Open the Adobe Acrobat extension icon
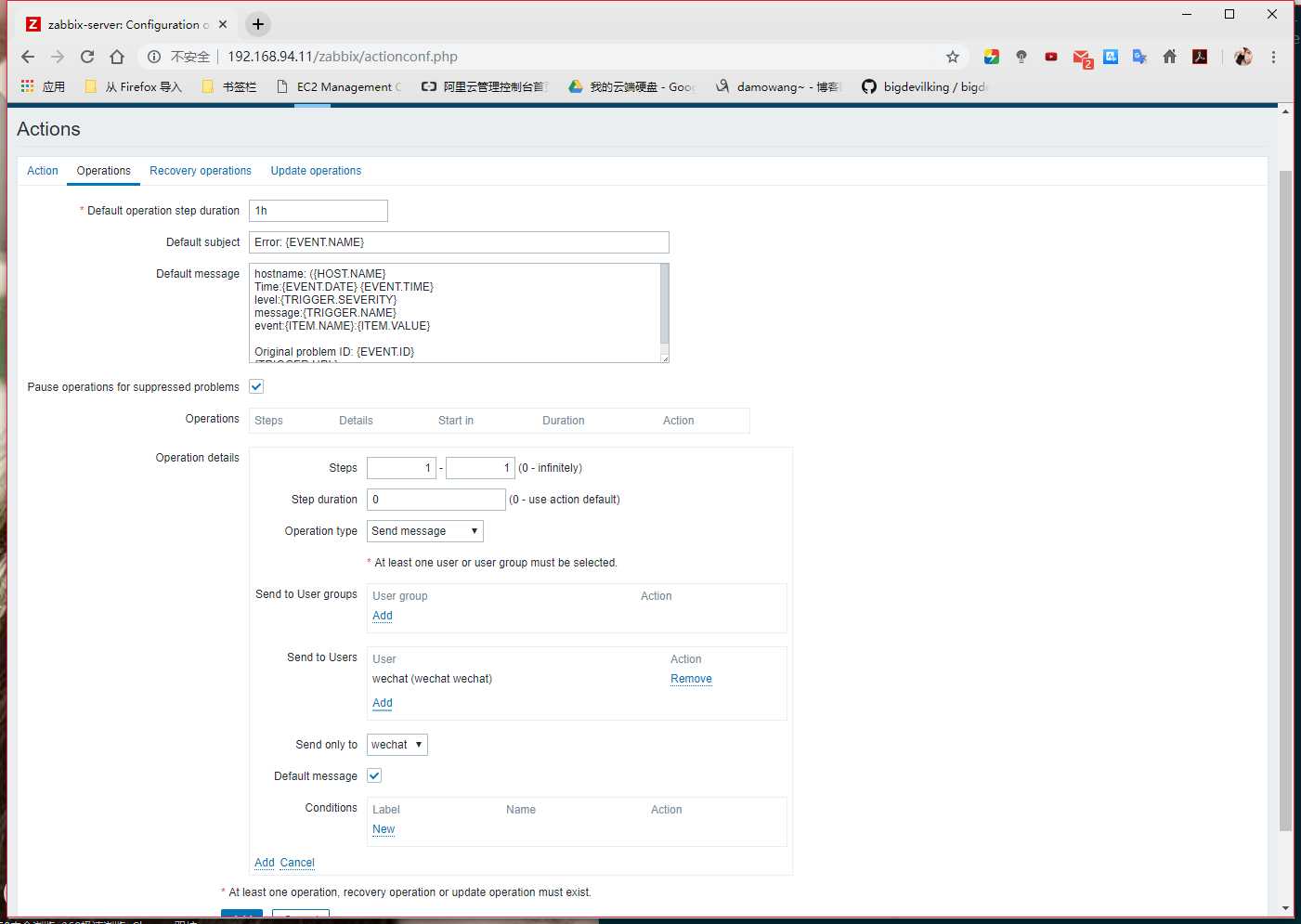The height and width of the screenshot is (924, 1301). pyautogui.click(x=1200, y=57)
